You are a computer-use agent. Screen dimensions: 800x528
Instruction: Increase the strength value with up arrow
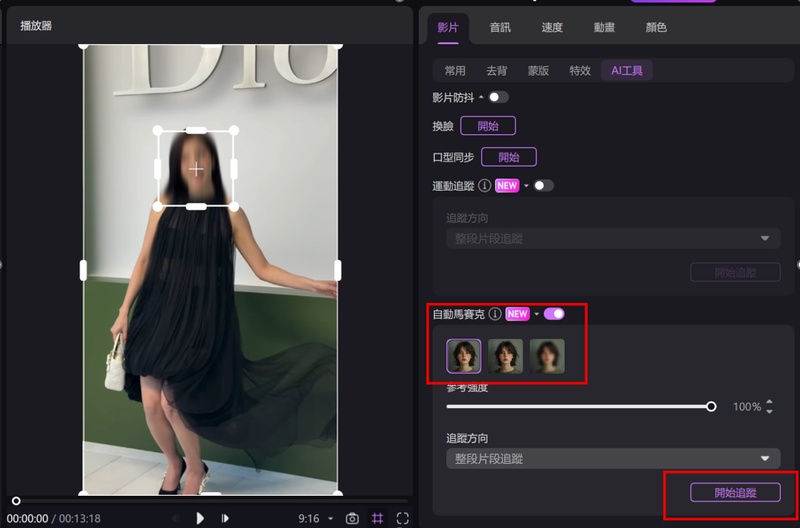769,402
